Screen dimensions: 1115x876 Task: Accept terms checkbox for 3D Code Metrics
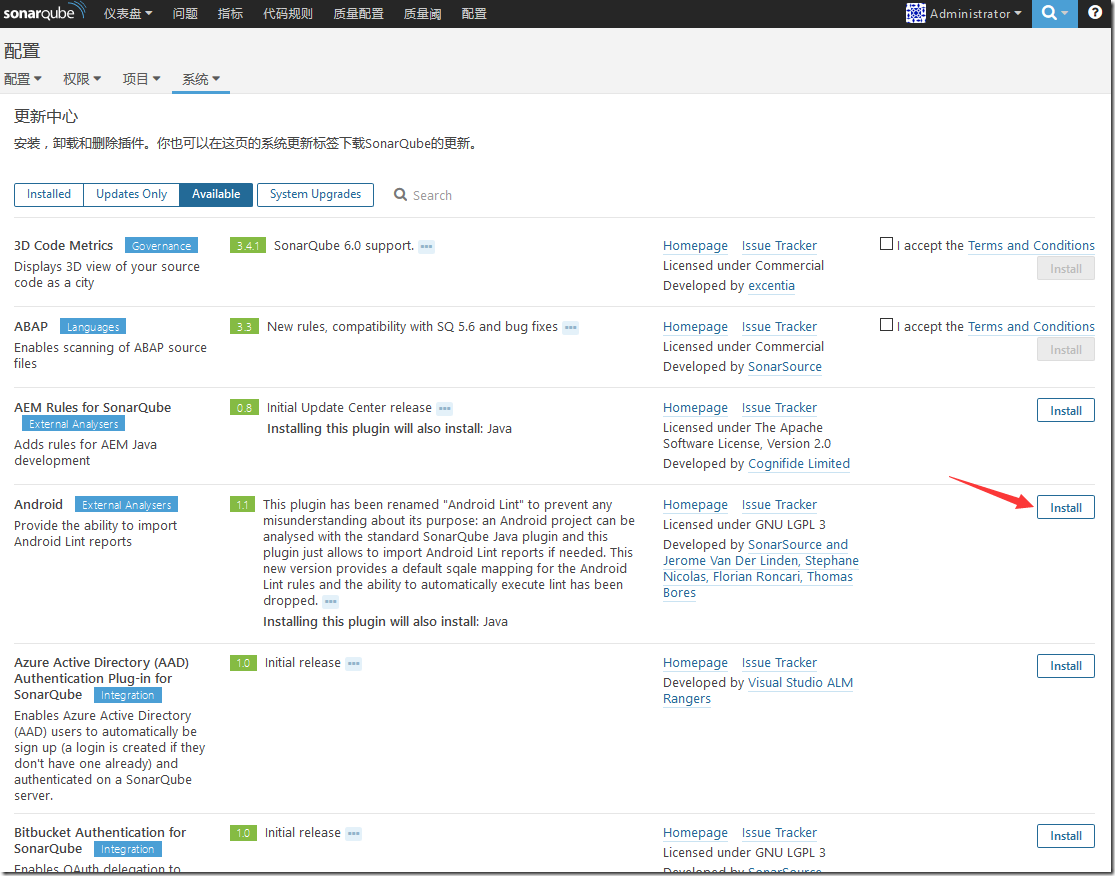(x=886, y=244)
